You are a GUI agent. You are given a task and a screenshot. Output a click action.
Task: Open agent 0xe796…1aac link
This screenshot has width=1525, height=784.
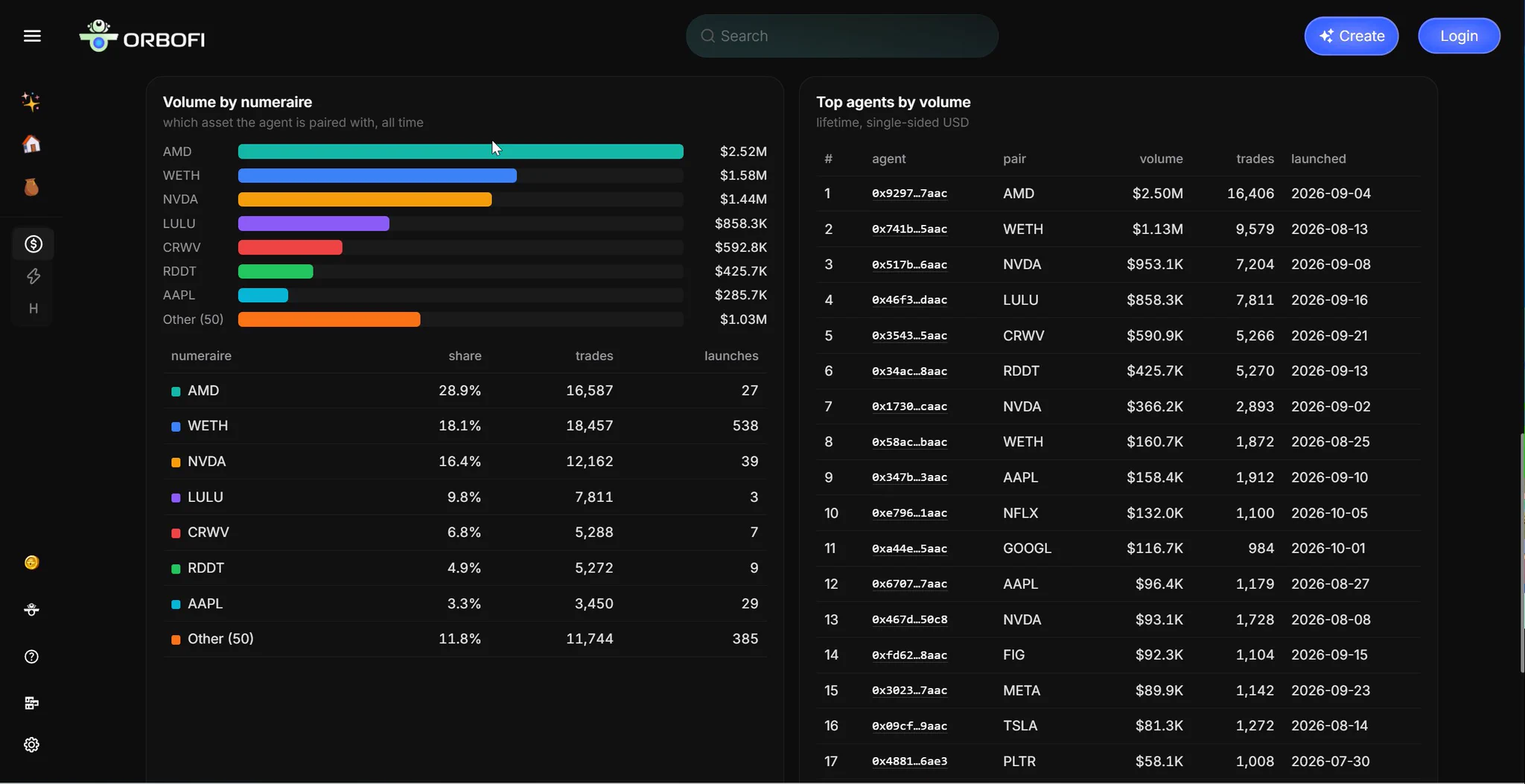[909, 513]
